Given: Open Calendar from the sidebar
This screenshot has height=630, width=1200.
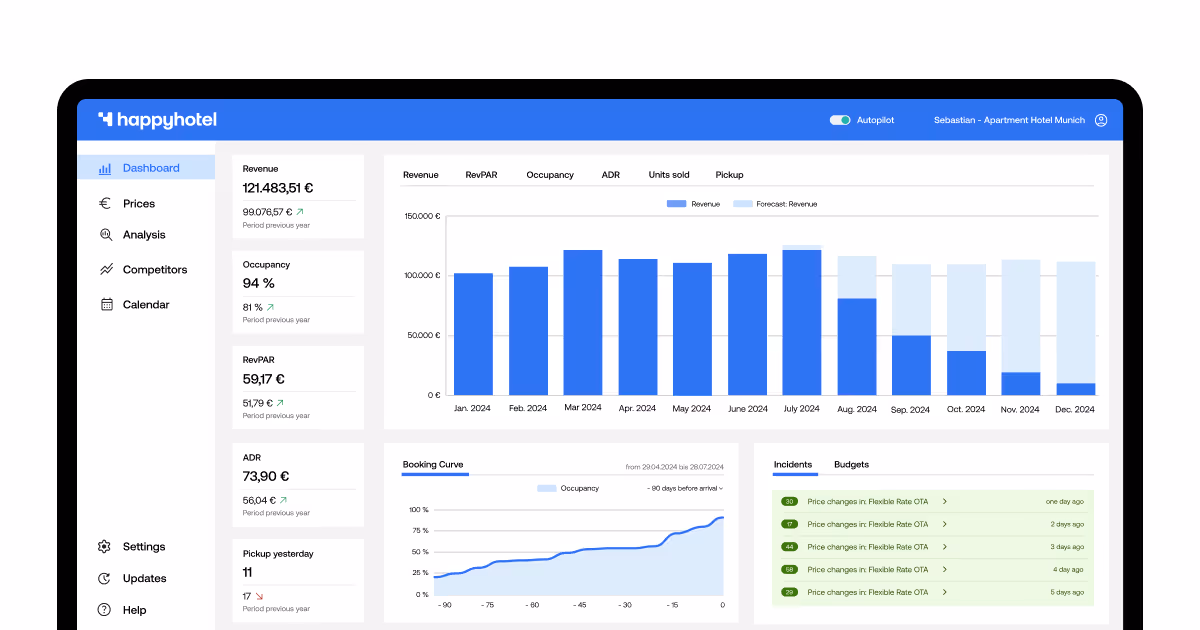Looking at the screenshot, I should click(146, 305).
